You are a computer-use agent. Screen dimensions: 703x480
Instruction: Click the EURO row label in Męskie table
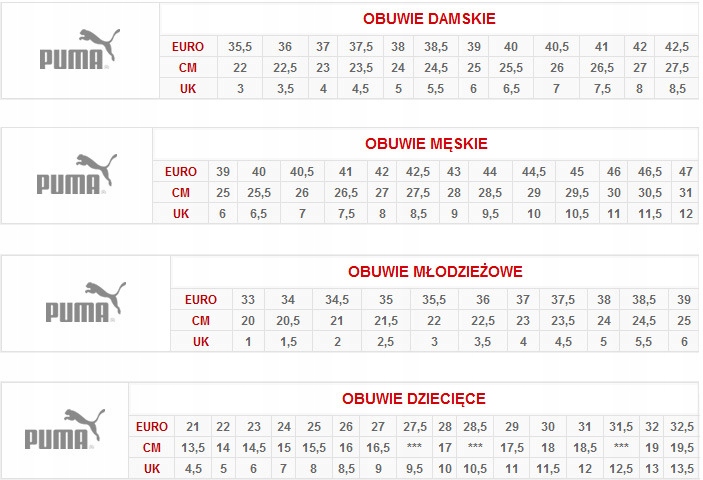tap(181, 172)
